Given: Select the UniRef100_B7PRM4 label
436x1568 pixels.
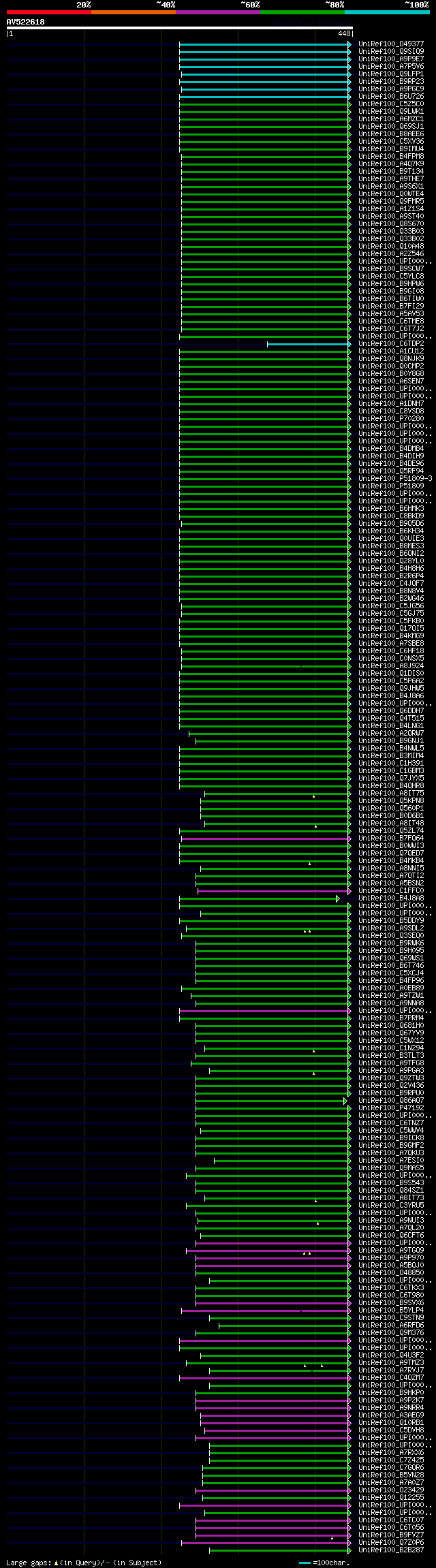Looking at the screenshot, I should click(x=391, y=1018).
